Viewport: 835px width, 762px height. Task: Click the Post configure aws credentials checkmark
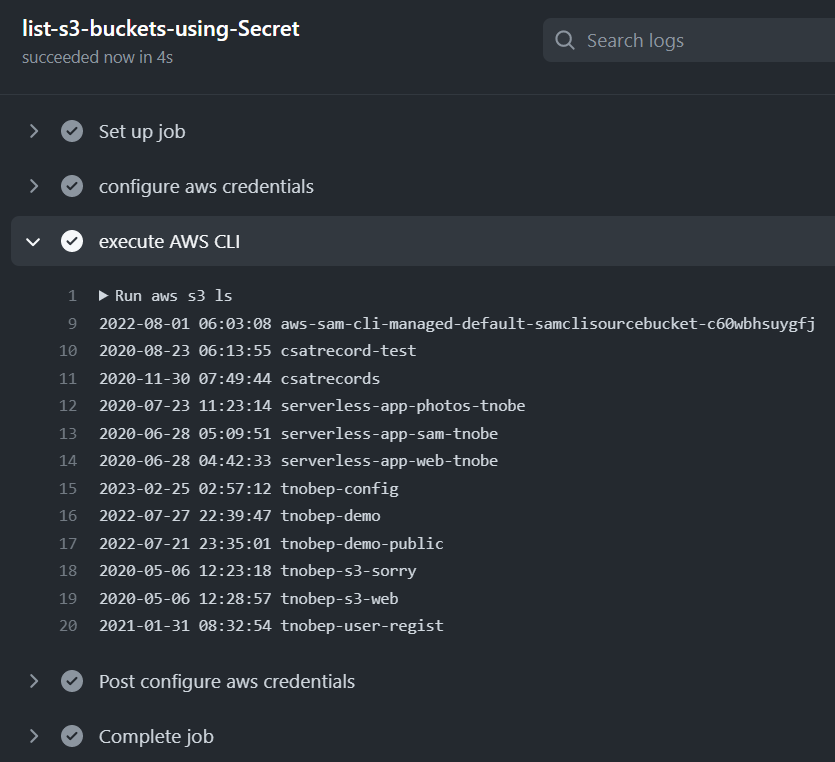pyautogui.click(x=72, y=681)
